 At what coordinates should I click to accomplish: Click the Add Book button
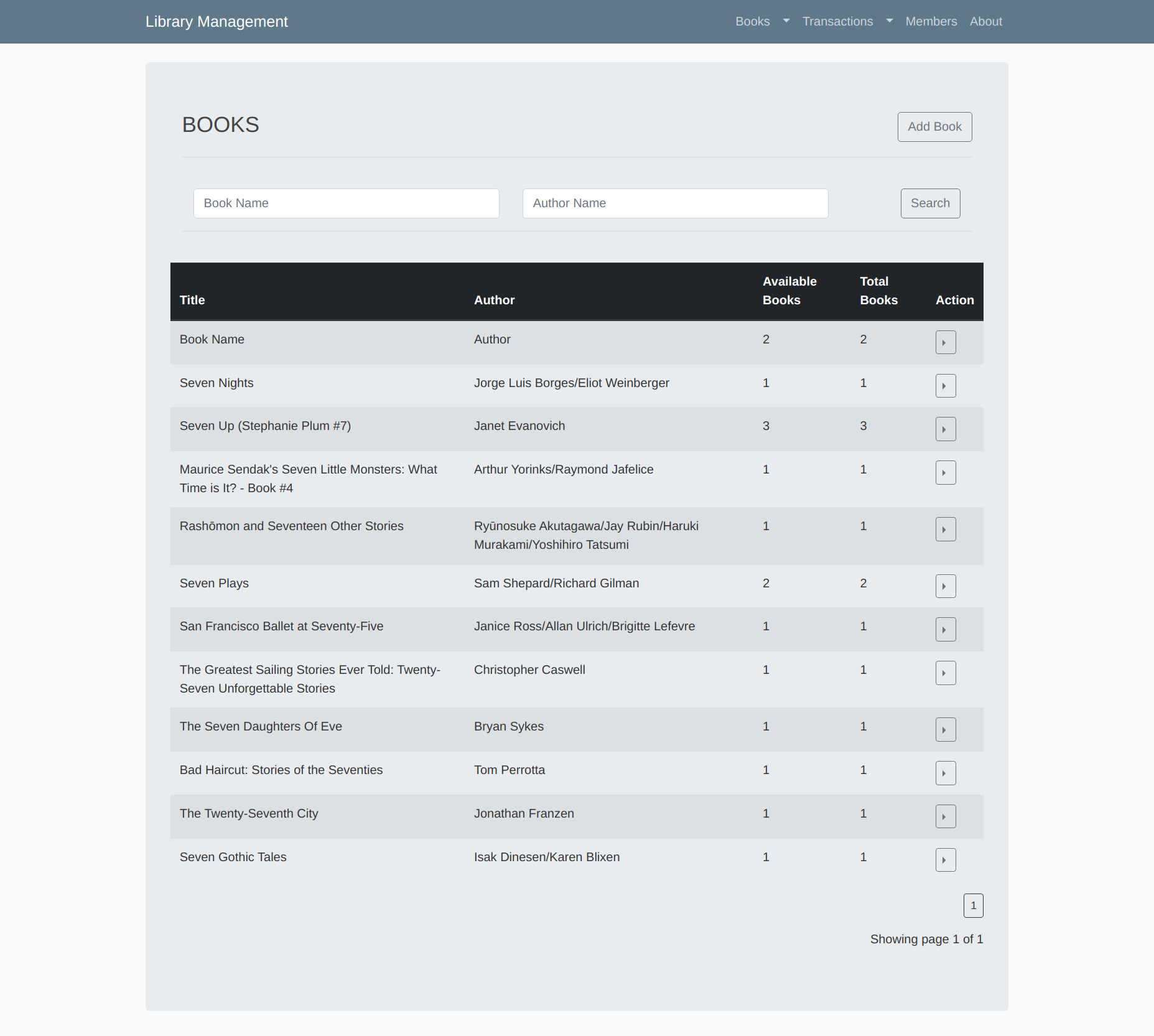(x=934, y=127)
